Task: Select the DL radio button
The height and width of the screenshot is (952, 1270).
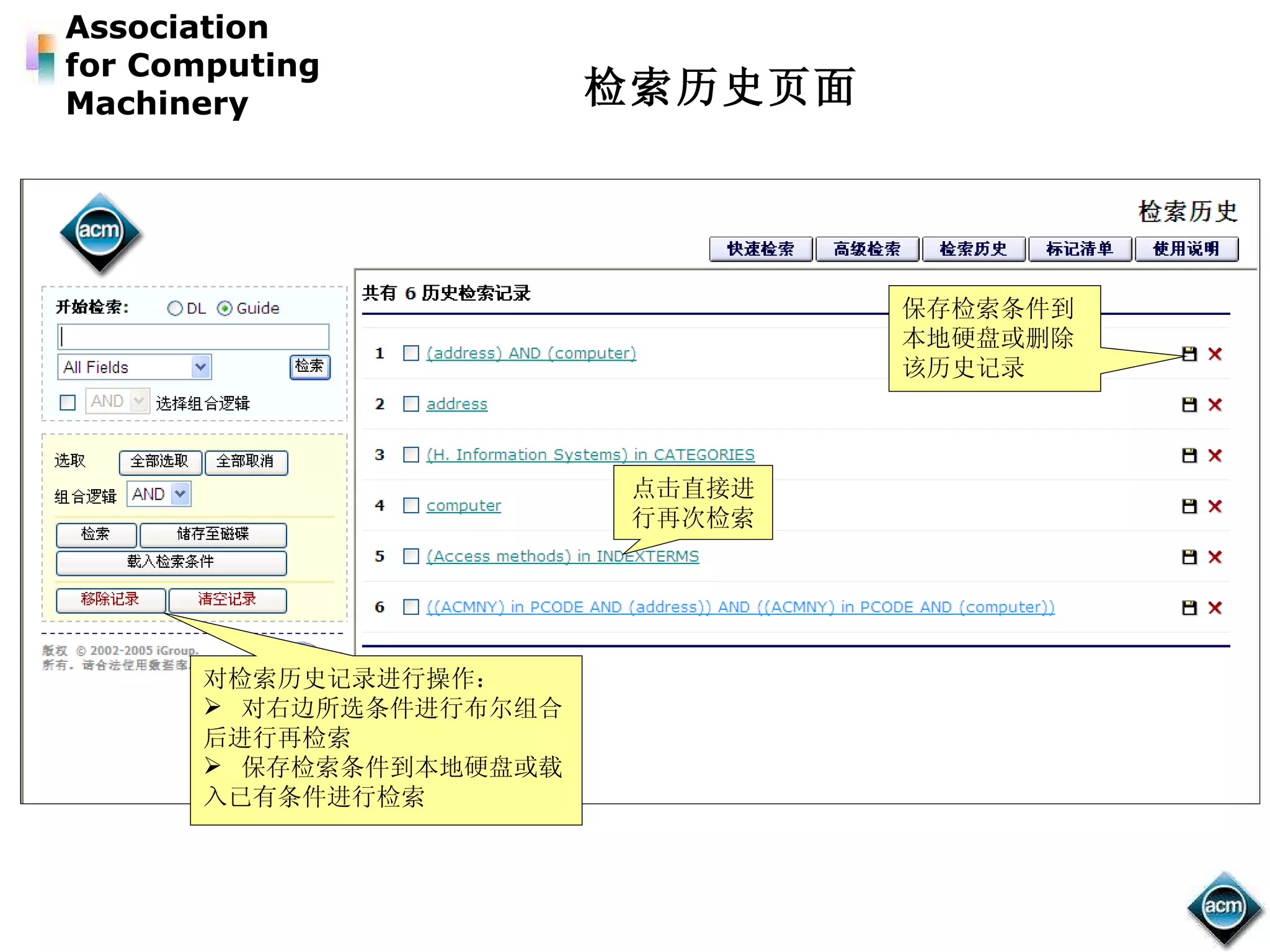Action: click(175, 309)
